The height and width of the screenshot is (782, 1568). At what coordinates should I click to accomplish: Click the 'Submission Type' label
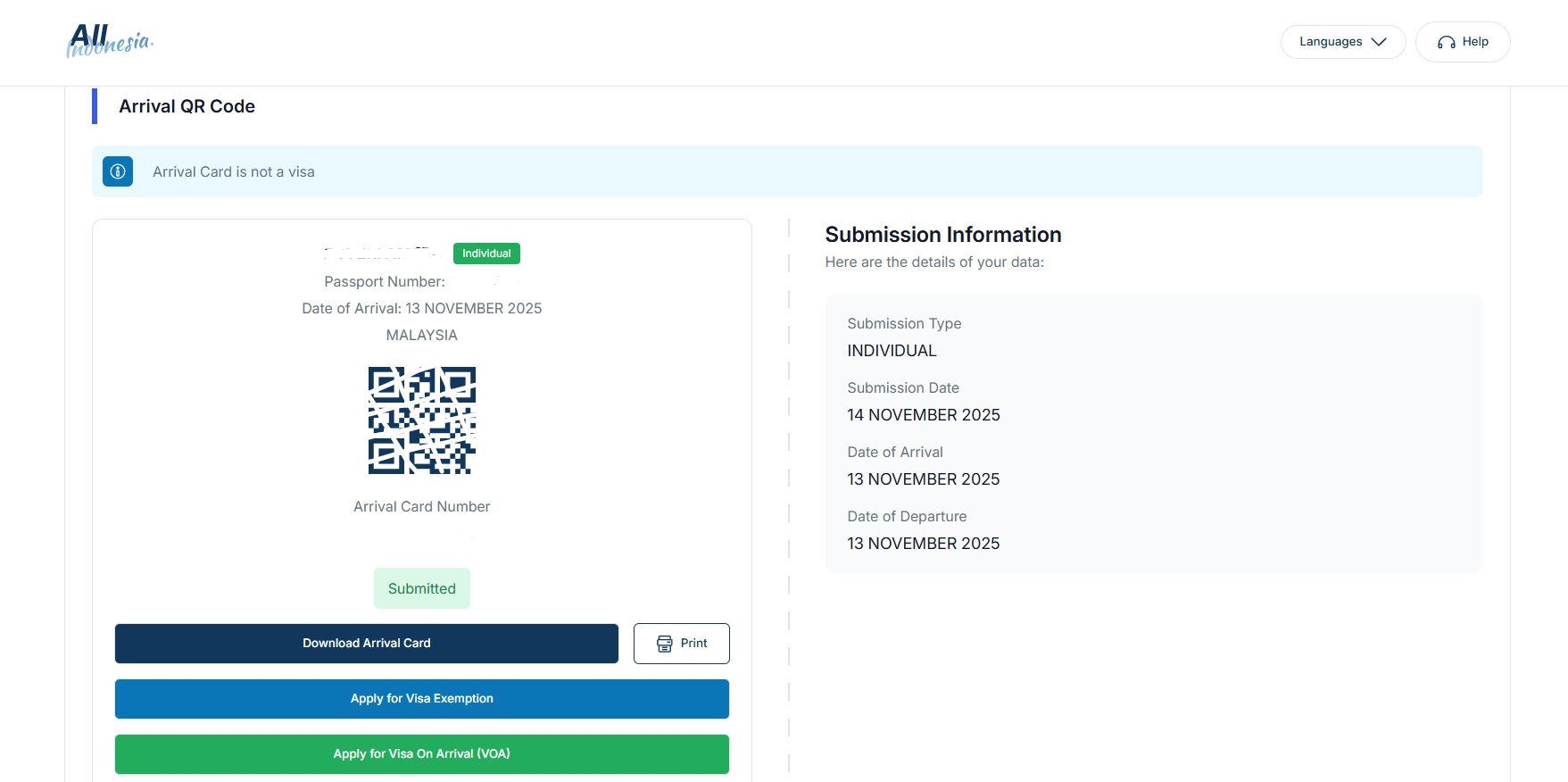point(905,323)
